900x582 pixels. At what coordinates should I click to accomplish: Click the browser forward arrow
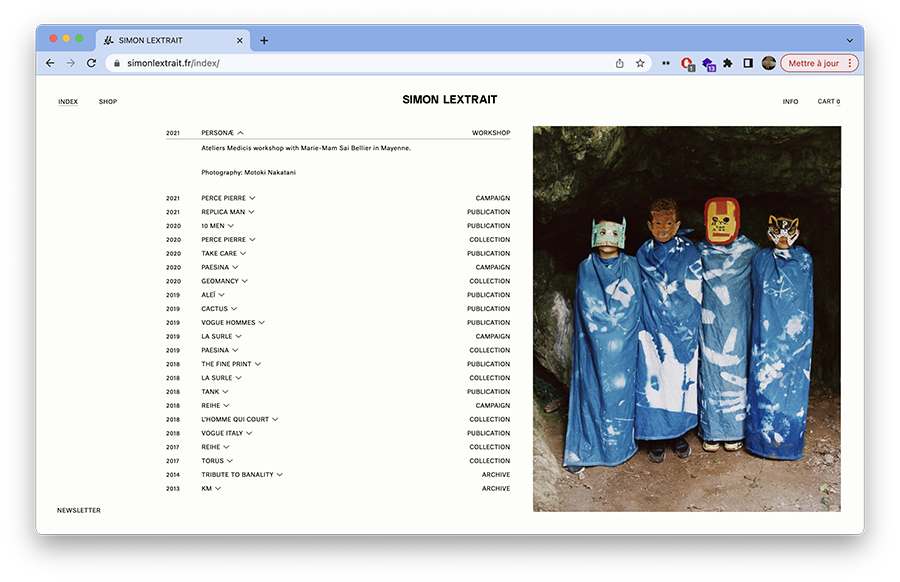tap(71, 63)
